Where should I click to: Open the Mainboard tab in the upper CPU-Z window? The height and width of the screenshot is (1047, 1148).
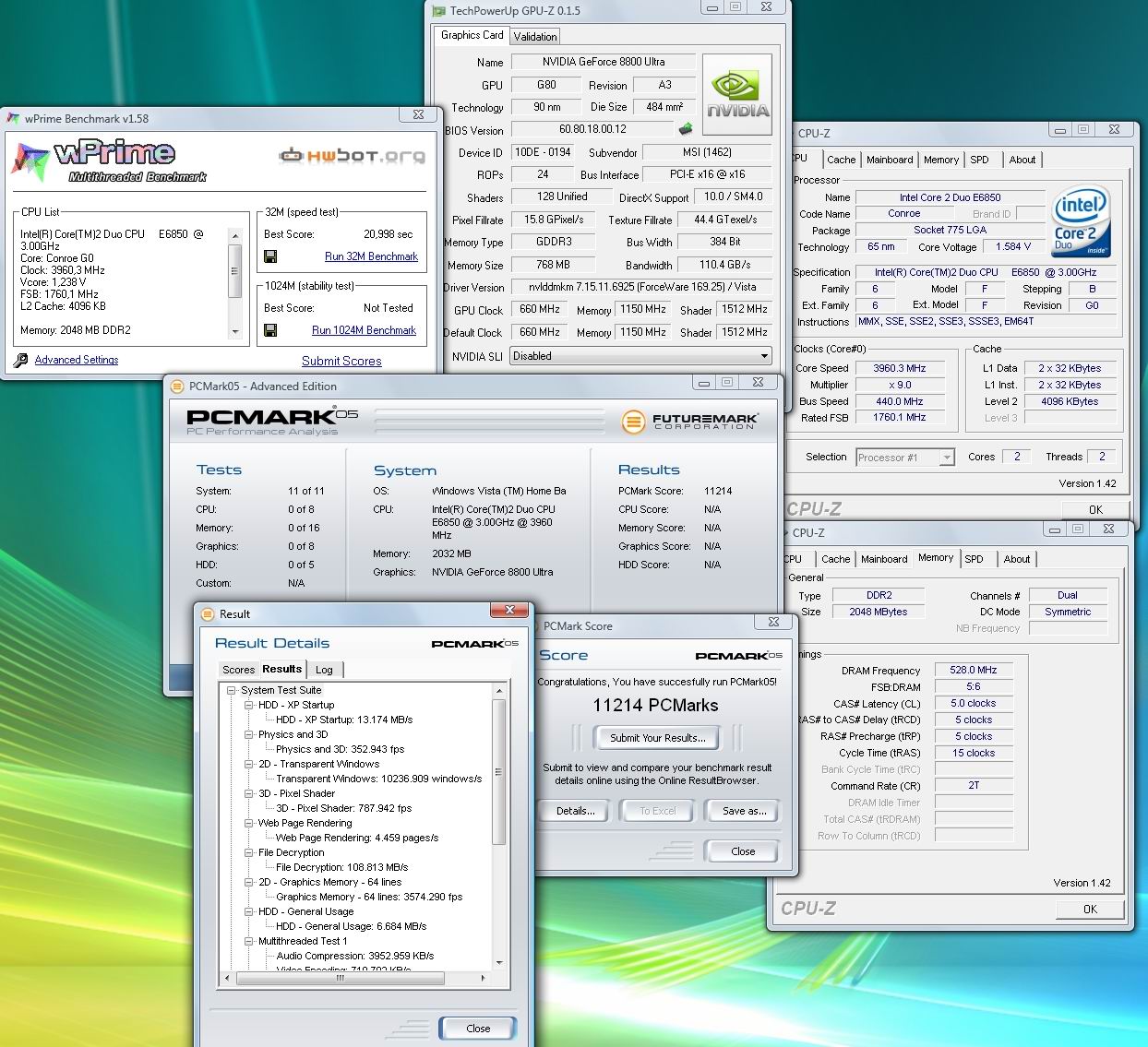click(890, 160)
